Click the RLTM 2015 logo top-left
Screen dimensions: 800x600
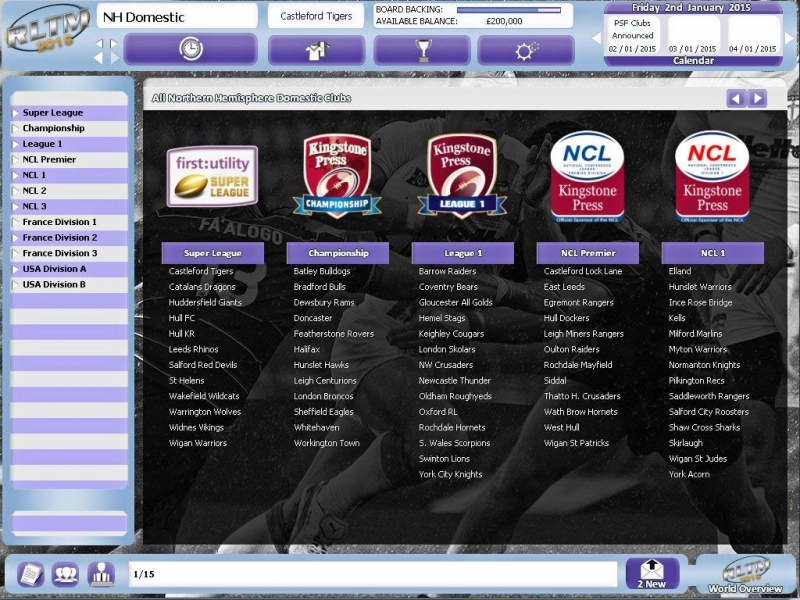(x=47, y=31)
